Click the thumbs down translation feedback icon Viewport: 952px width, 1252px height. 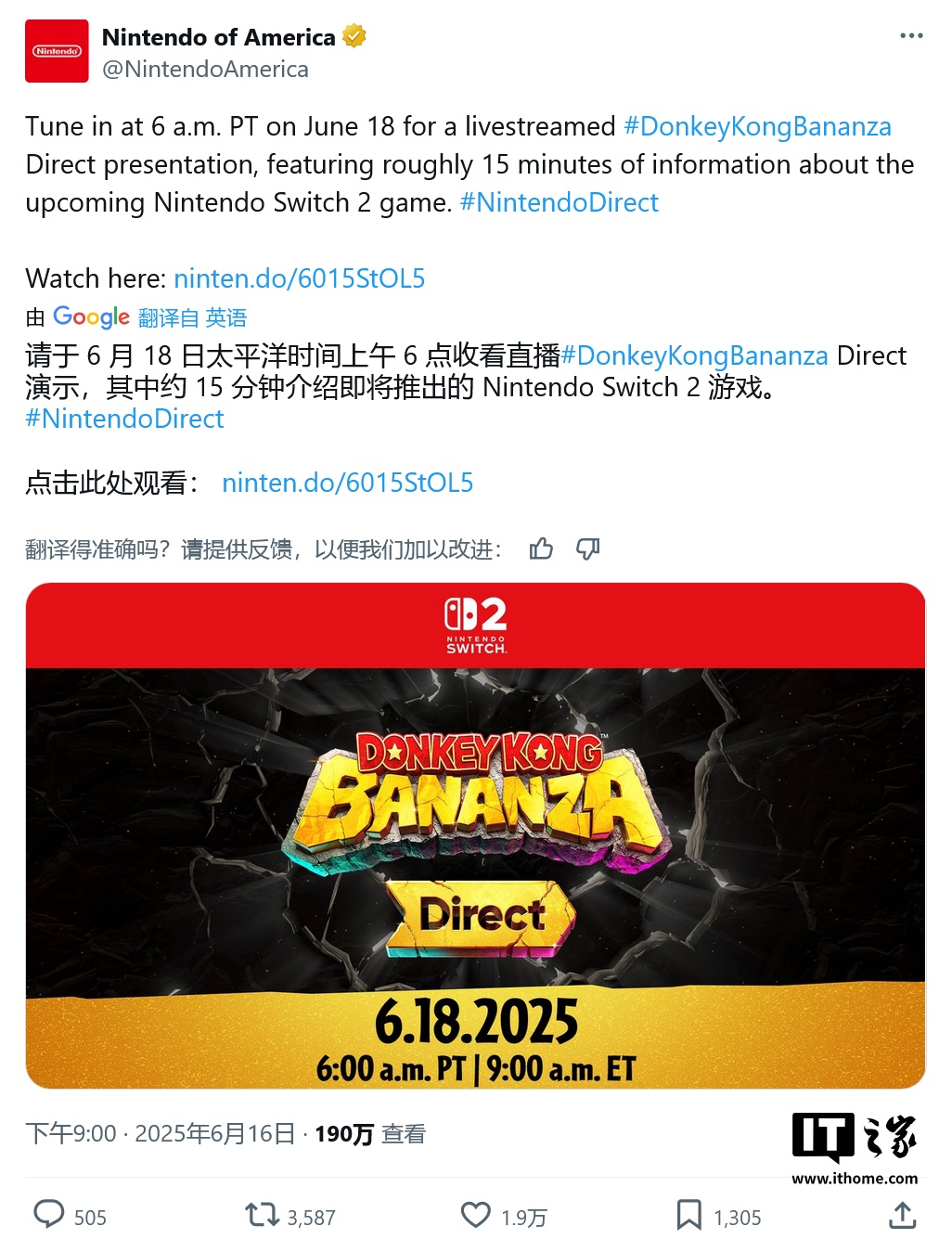click(x=588, y=549)
